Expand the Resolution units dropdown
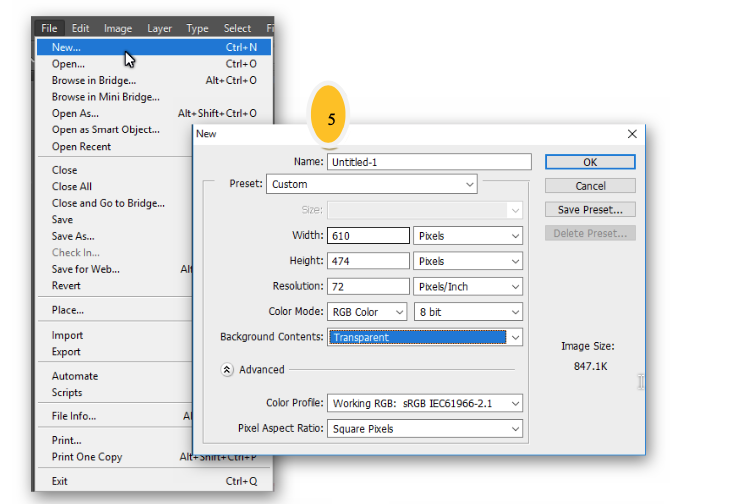Viewport: 743px width, 504px height. tap(468, 287)
